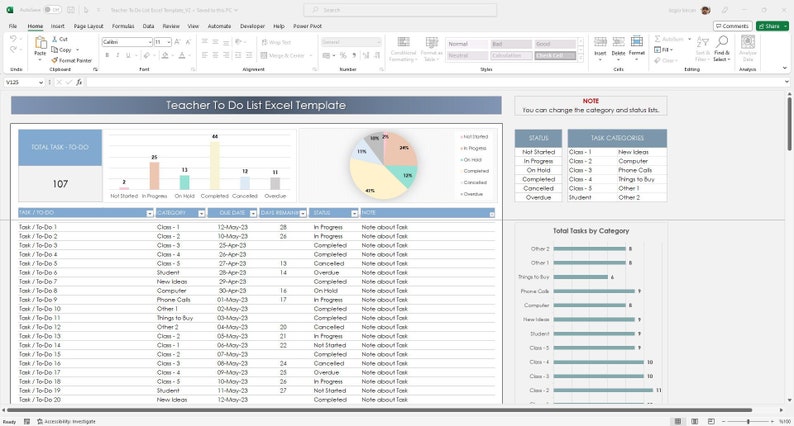
Task: Open the STATUS column filter dropdown
Action: tap(354, 214)
